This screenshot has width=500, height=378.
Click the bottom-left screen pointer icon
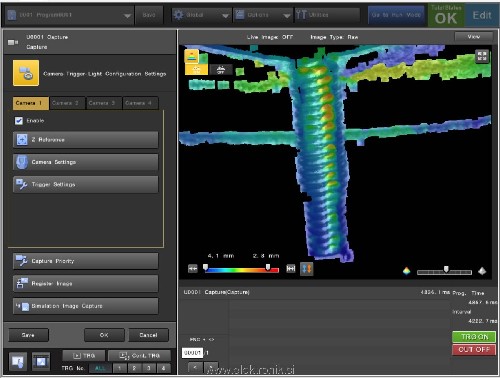point(18,362)
